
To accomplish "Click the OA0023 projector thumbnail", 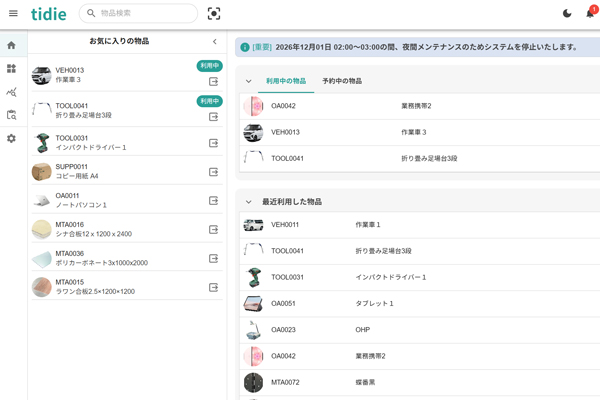I will (x=253, y=330).
